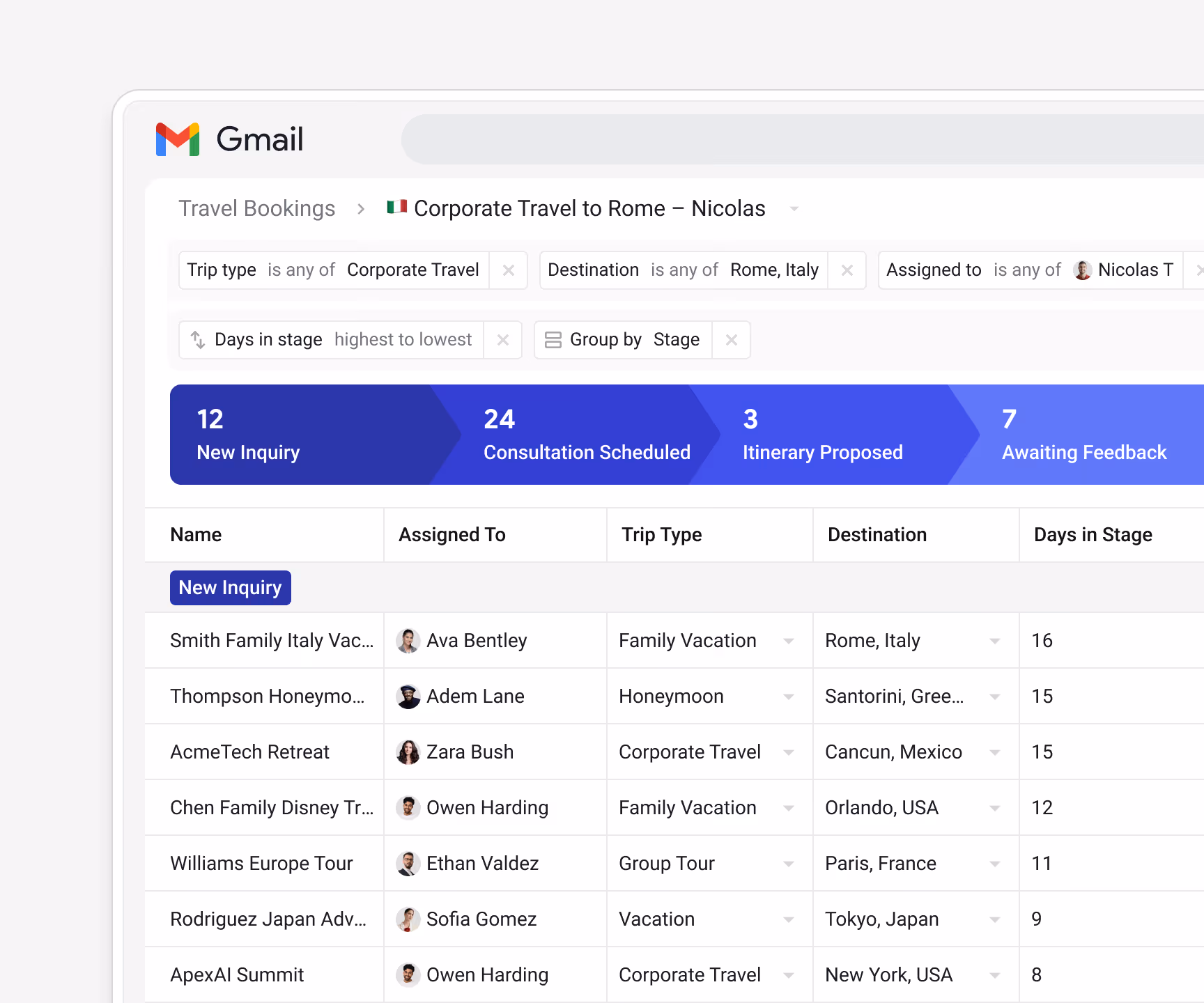Screen dimensions: 1204x1003
Task: Open Destination dropdown for Paris, France row
Action: (995, 864)
